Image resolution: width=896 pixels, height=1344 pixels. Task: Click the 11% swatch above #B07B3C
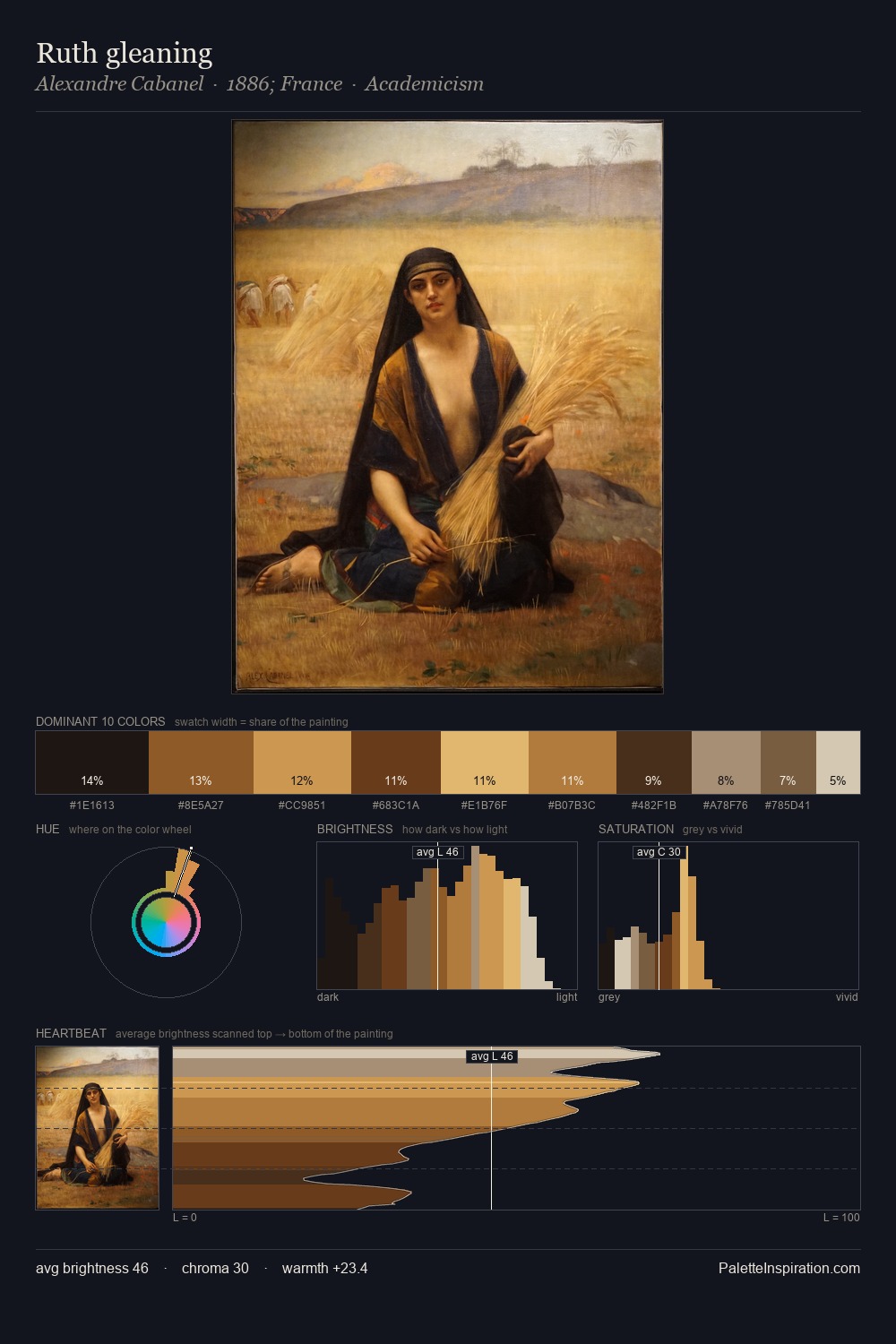point(573,762)
